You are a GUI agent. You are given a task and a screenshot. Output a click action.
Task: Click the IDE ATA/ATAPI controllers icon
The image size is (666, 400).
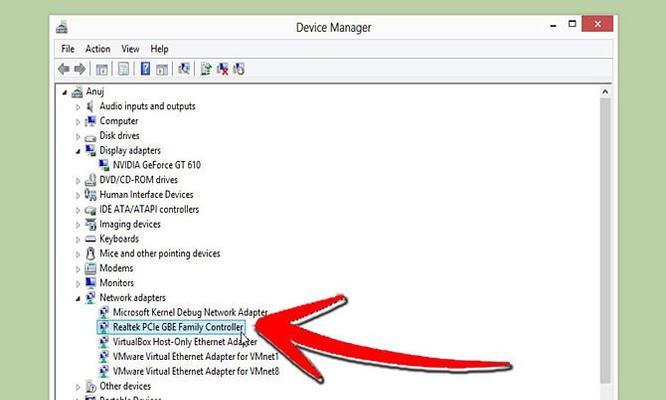[90, 210]
